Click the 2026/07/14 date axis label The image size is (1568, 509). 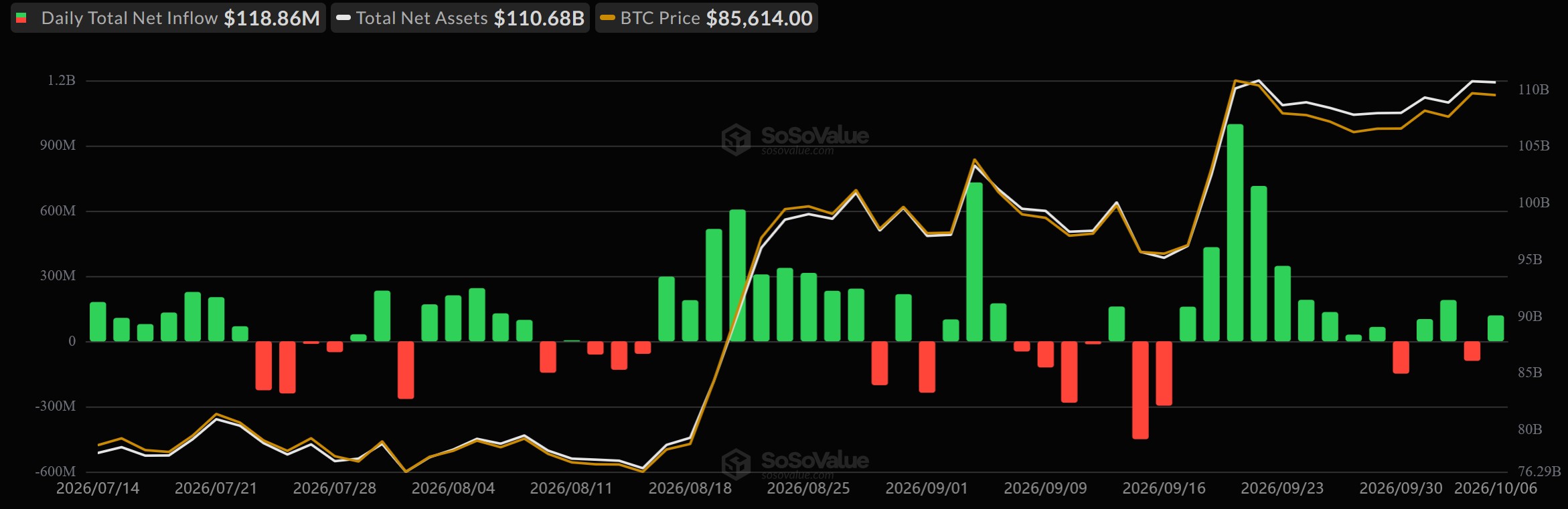[x=98, y=488]
